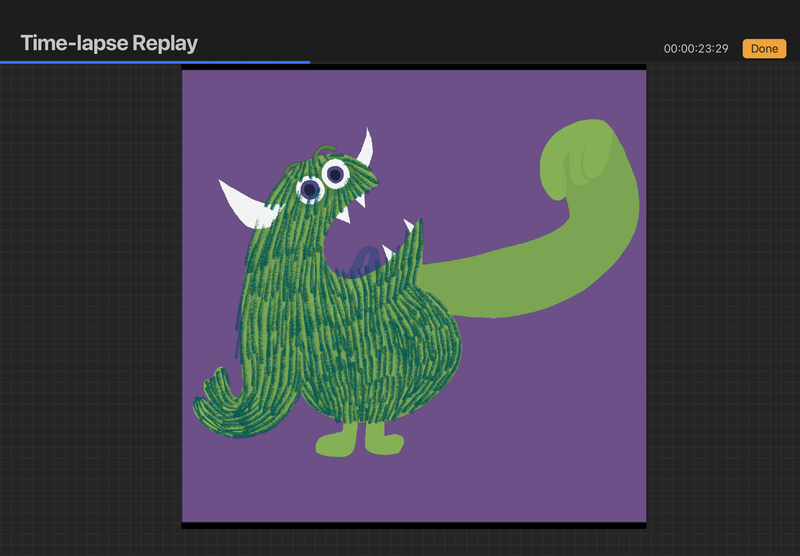800x556 pixels.
Task: Click the dark grid area left of canvas
Action: [x=90, y=300]
